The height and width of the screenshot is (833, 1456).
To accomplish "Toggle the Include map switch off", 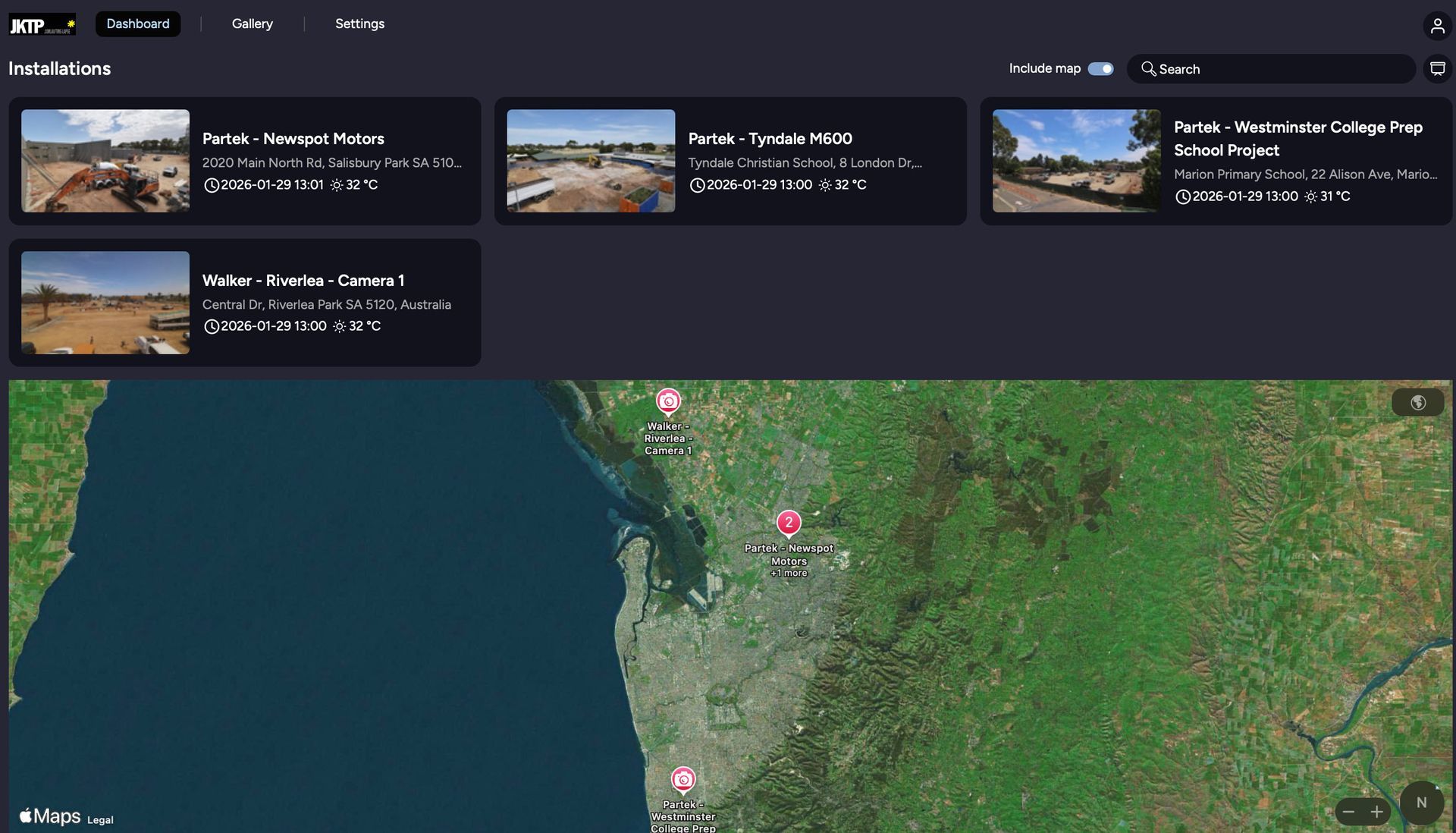I will pos(1100,69).
